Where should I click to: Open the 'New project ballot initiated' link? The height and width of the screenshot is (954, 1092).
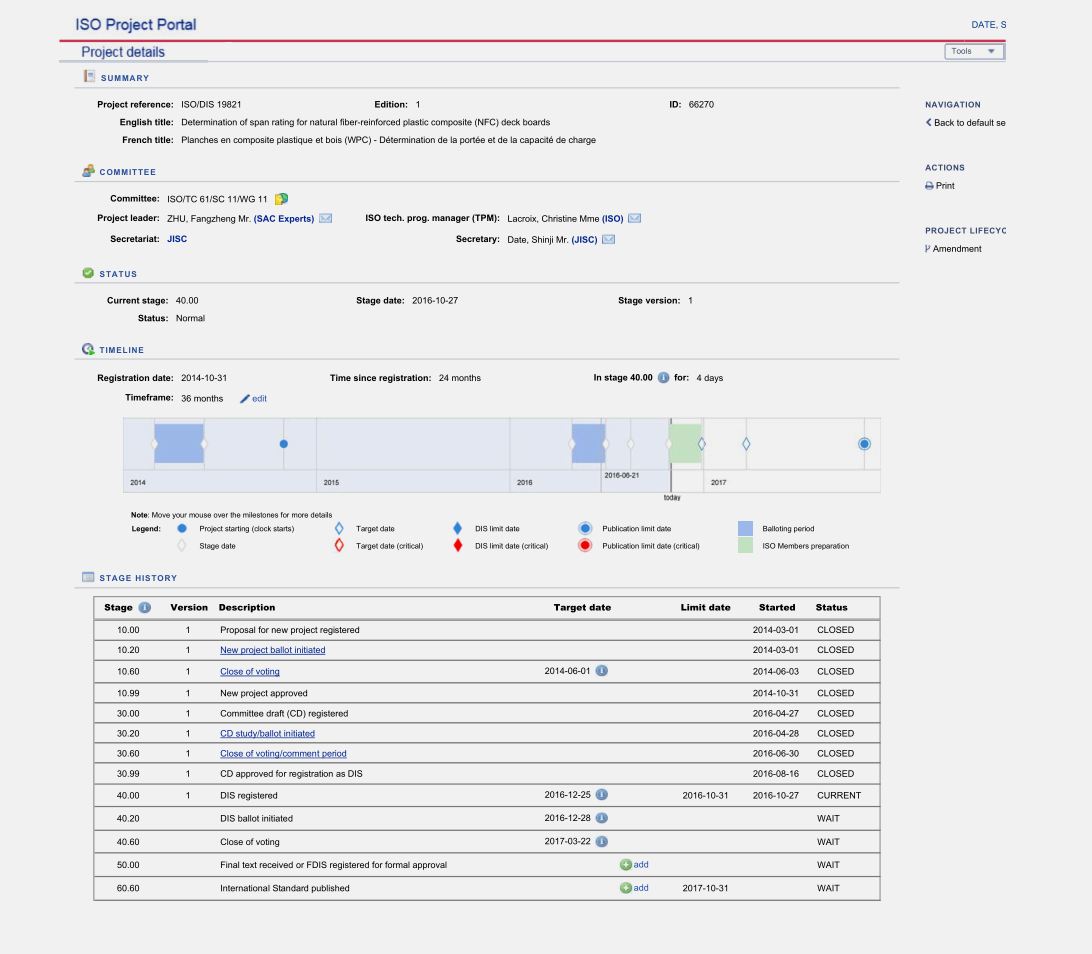pos(272,650)
